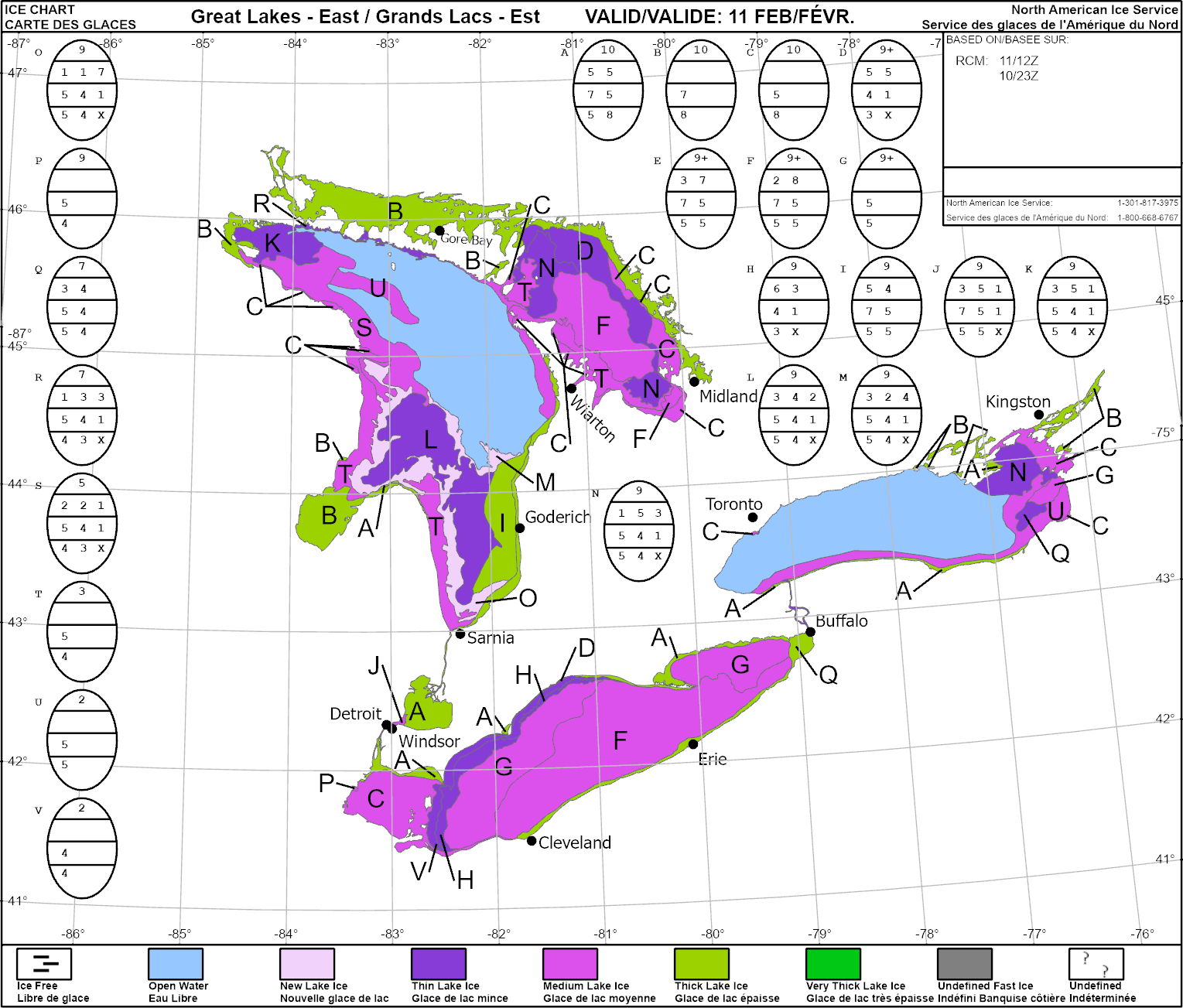Select the Undefined Fast Ice gray swatch
1183x1008 pixels.
coord(965,964)
